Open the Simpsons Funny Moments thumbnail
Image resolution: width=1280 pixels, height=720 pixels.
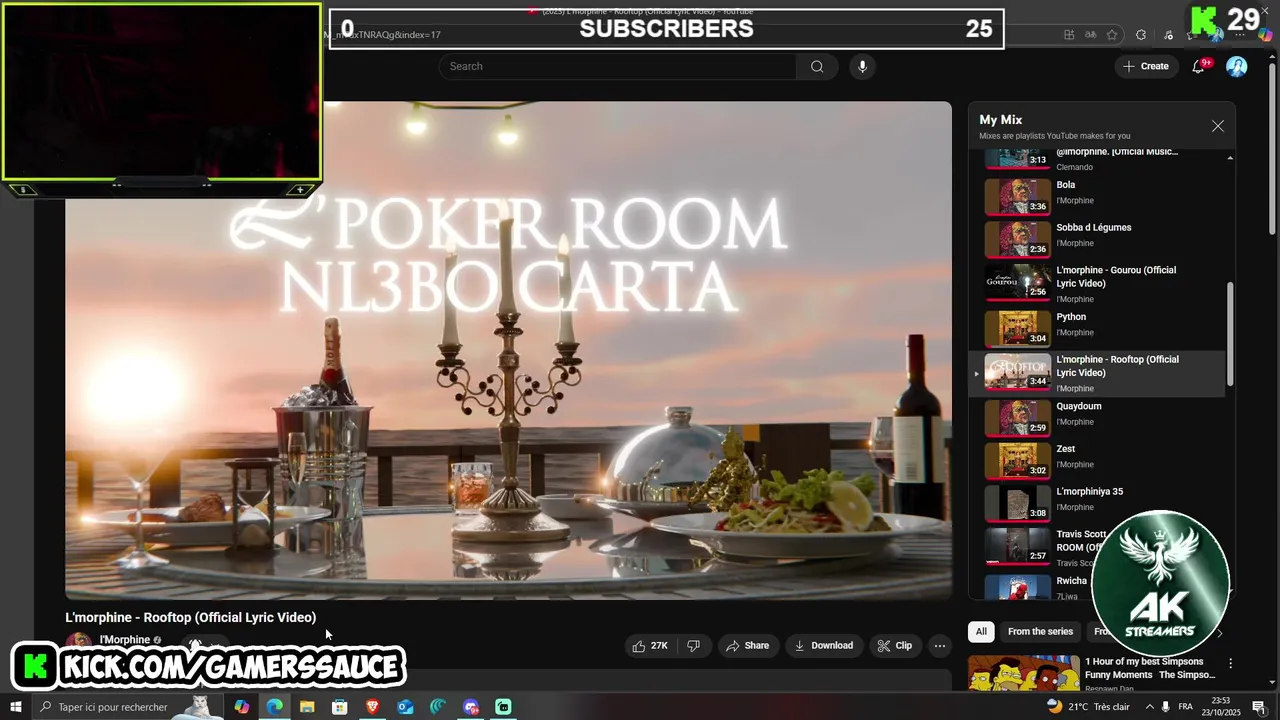tap(1024, 672)
